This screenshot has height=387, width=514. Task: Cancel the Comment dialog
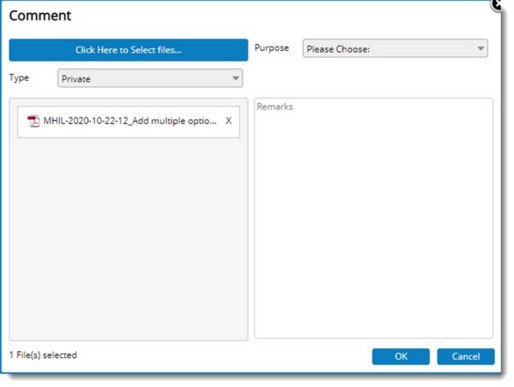(x=466, y=356)
